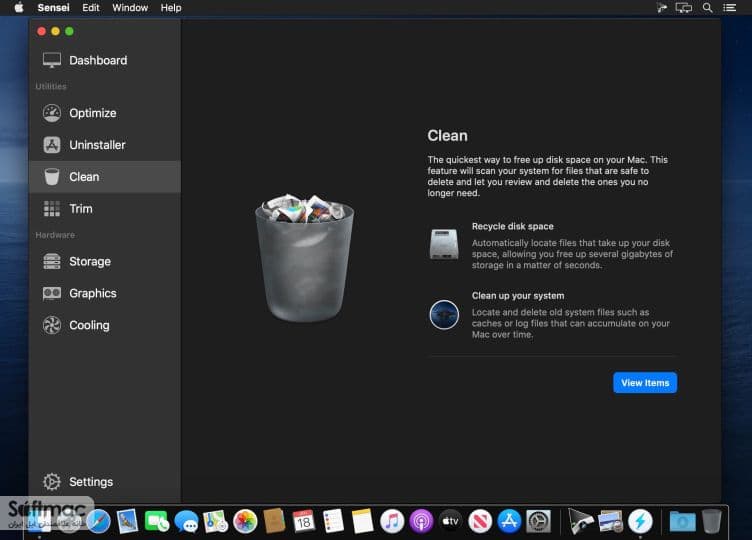Open the Edit menu

pyautogui.click(x=91, y=8)
